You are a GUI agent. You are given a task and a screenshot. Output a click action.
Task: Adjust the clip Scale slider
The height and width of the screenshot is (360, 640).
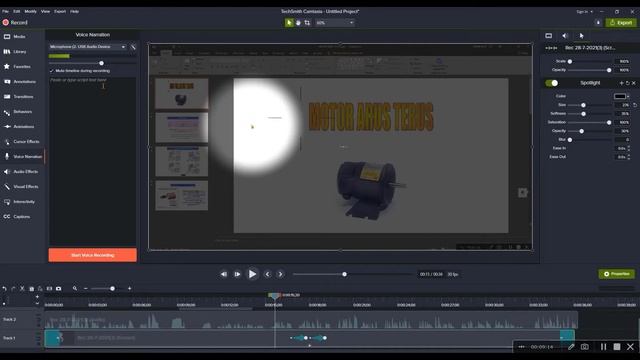pyautogui.click(x=570, y=62)
